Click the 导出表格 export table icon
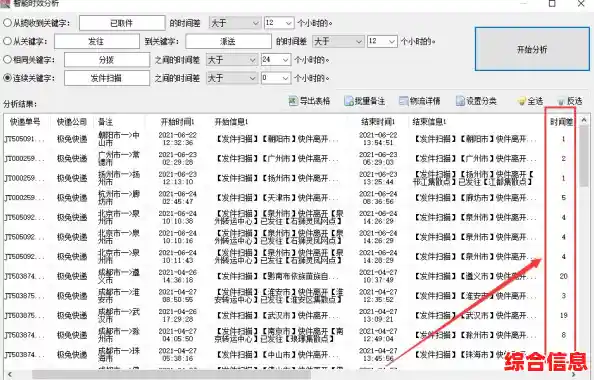Image resolution: width=594 pixels, height=380 pixels. [292, 101]
